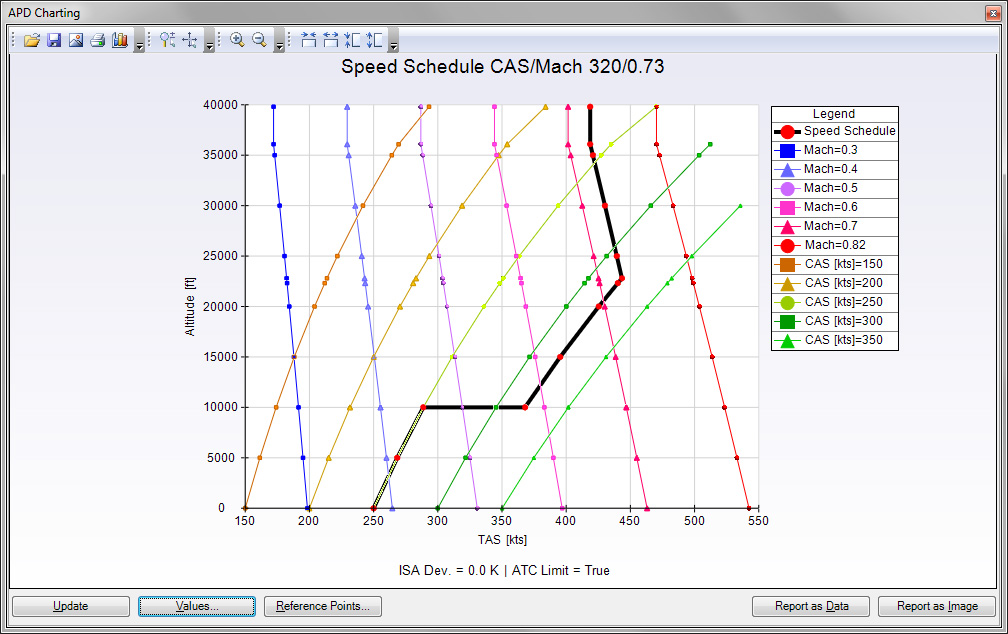The image size is (1008, 634).
Task: Click speed schedule point at 40000 ft top
Action: coord(590,107)
